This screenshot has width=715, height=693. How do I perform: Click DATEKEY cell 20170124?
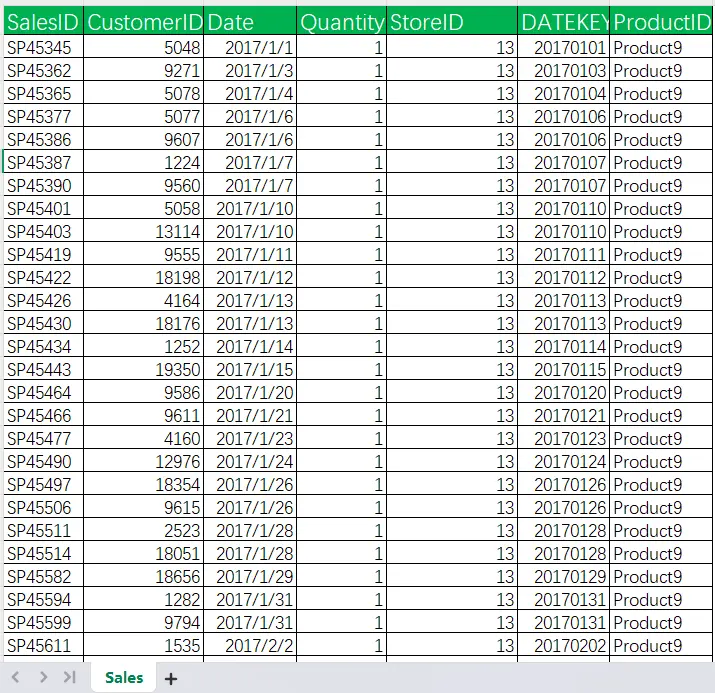[564, 460]
